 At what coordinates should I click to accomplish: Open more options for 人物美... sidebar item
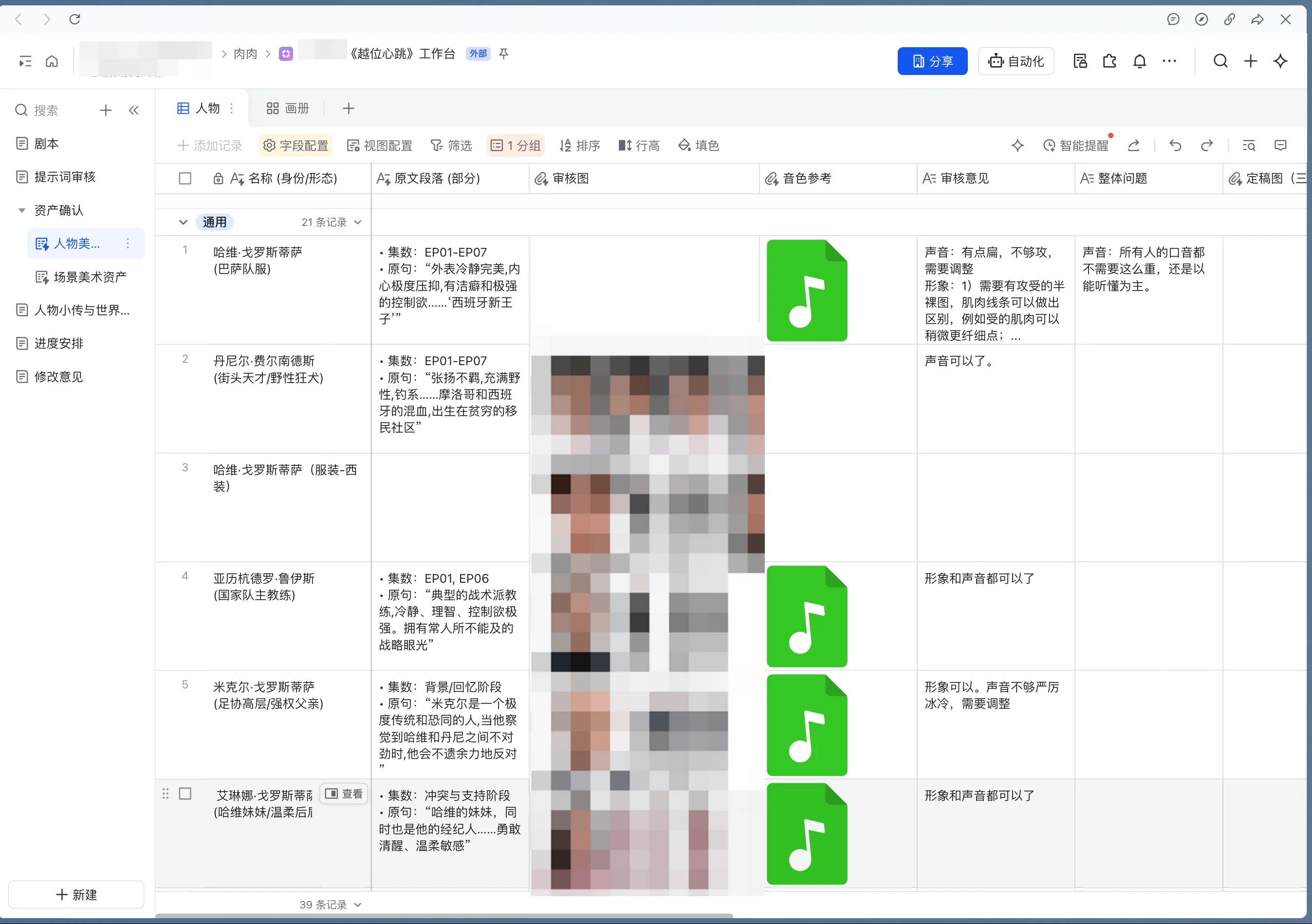click(128, 244)
